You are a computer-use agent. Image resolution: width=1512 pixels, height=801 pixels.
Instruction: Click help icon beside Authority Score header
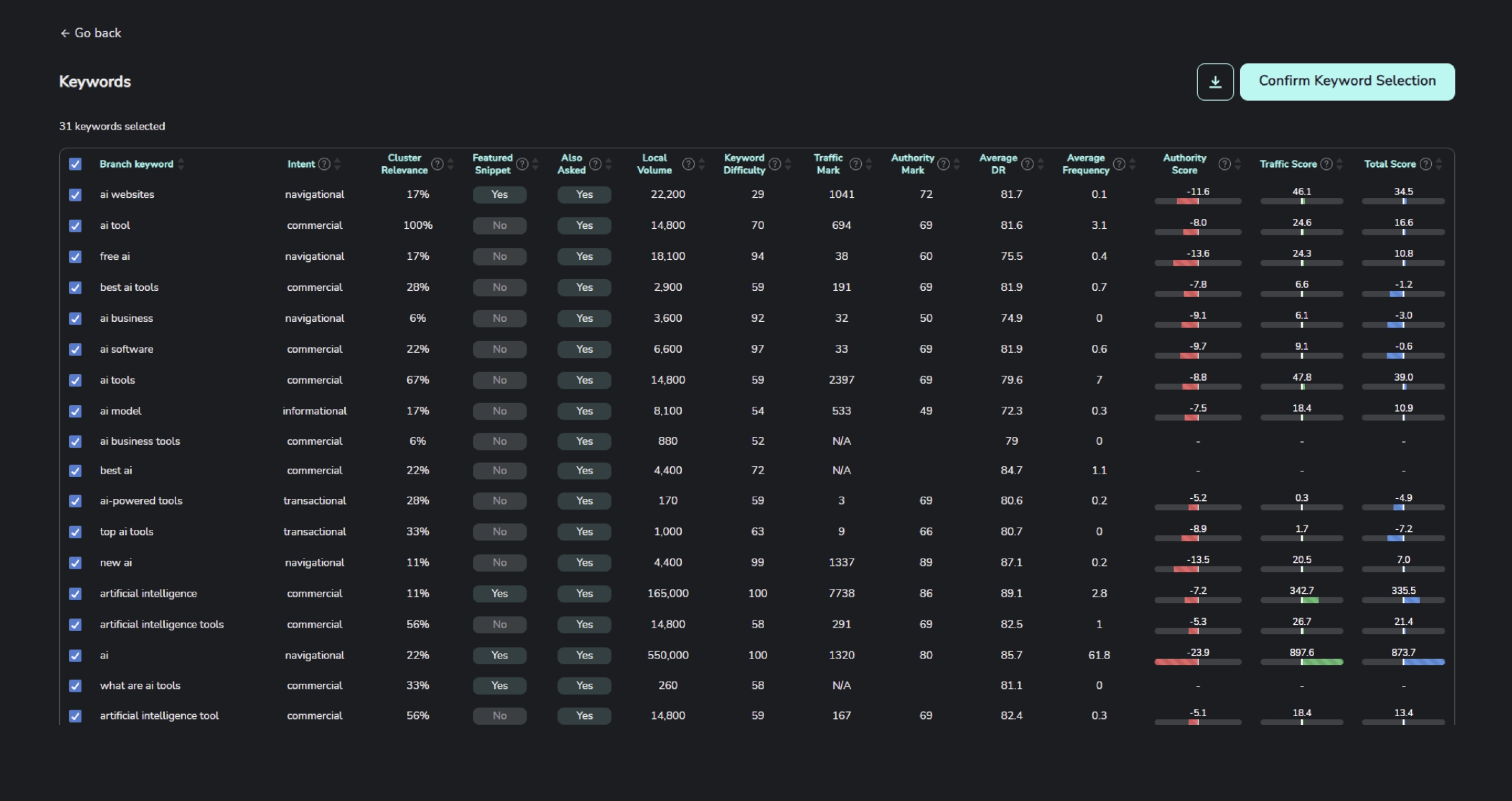point(1225,164)
